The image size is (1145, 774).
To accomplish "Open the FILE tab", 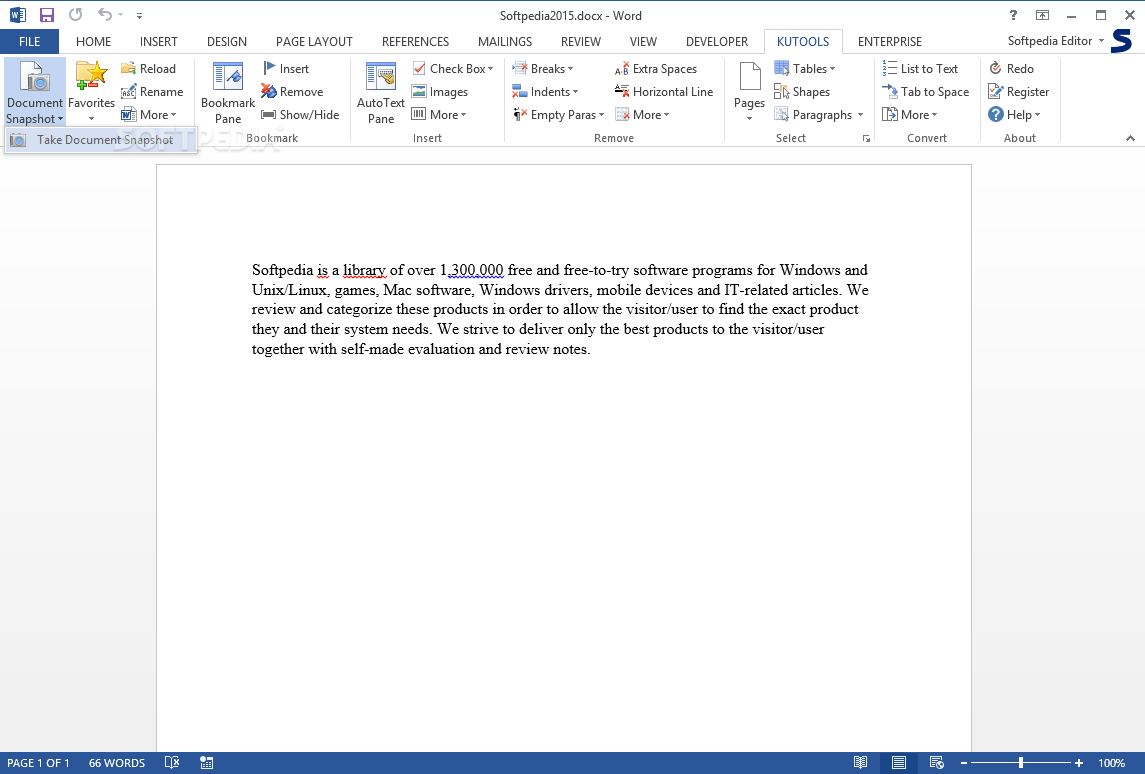I will click(29, 42).
